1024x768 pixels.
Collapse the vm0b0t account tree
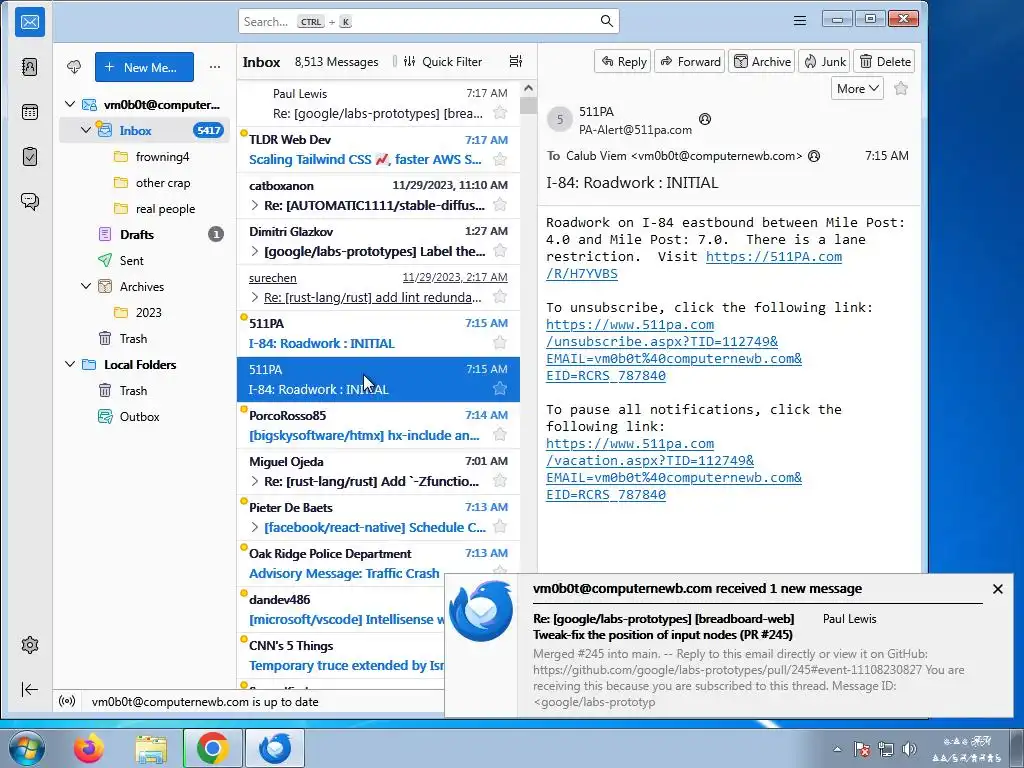(x=70, y=104)
